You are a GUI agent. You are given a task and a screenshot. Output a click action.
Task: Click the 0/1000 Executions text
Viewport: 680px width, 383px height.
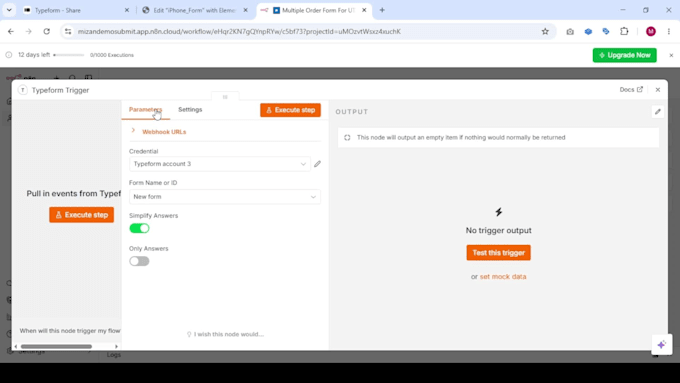tap(112, 55)
